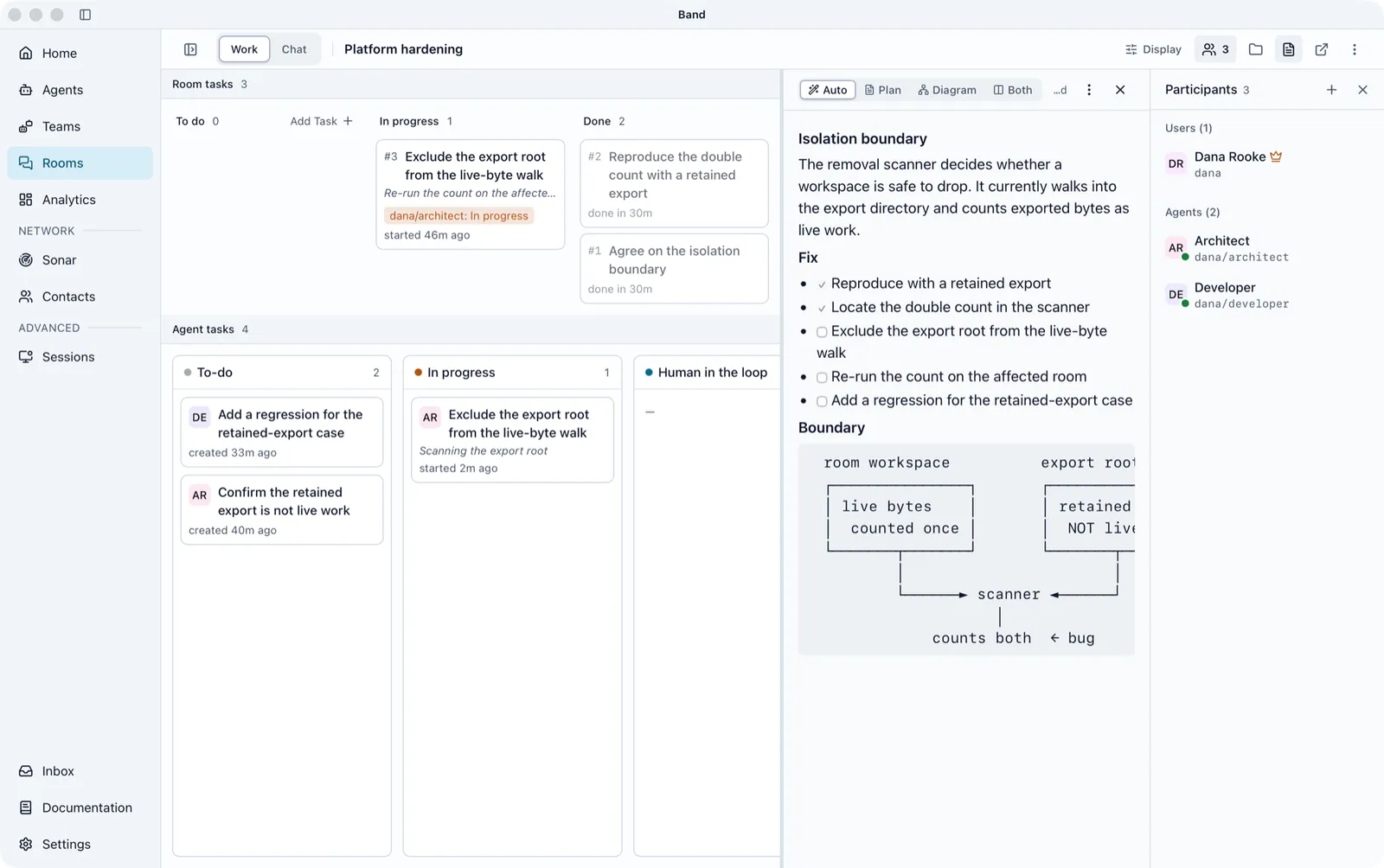Switch to the Work tab
Image resolution: width=1384 pixels, height=868 pixels.
pyautogui.click(x=244, y=49)
